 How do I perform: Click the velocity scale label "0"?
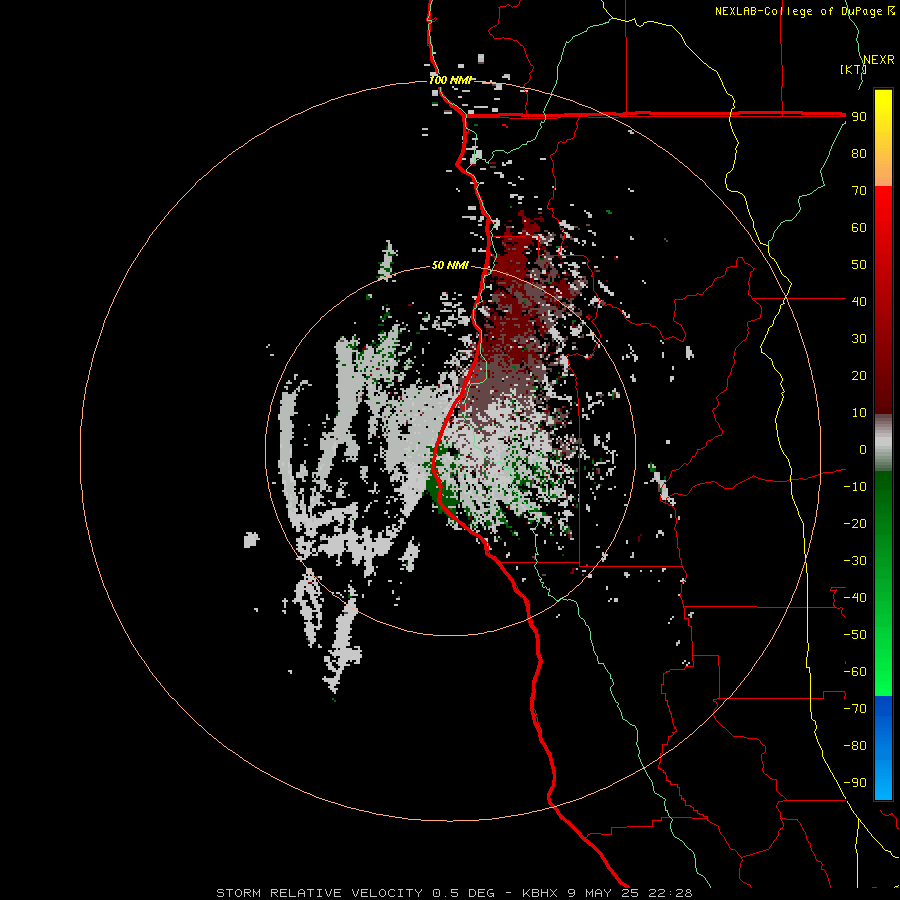click(x=863, y=450)
